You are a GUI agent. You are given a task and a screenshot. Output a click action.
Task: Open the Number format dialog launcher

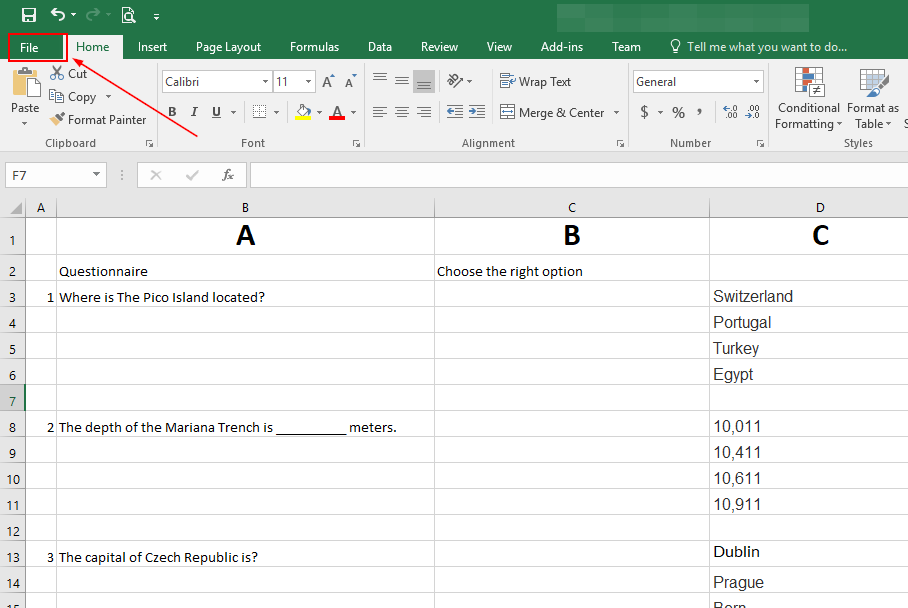click(x=760, y=144)
